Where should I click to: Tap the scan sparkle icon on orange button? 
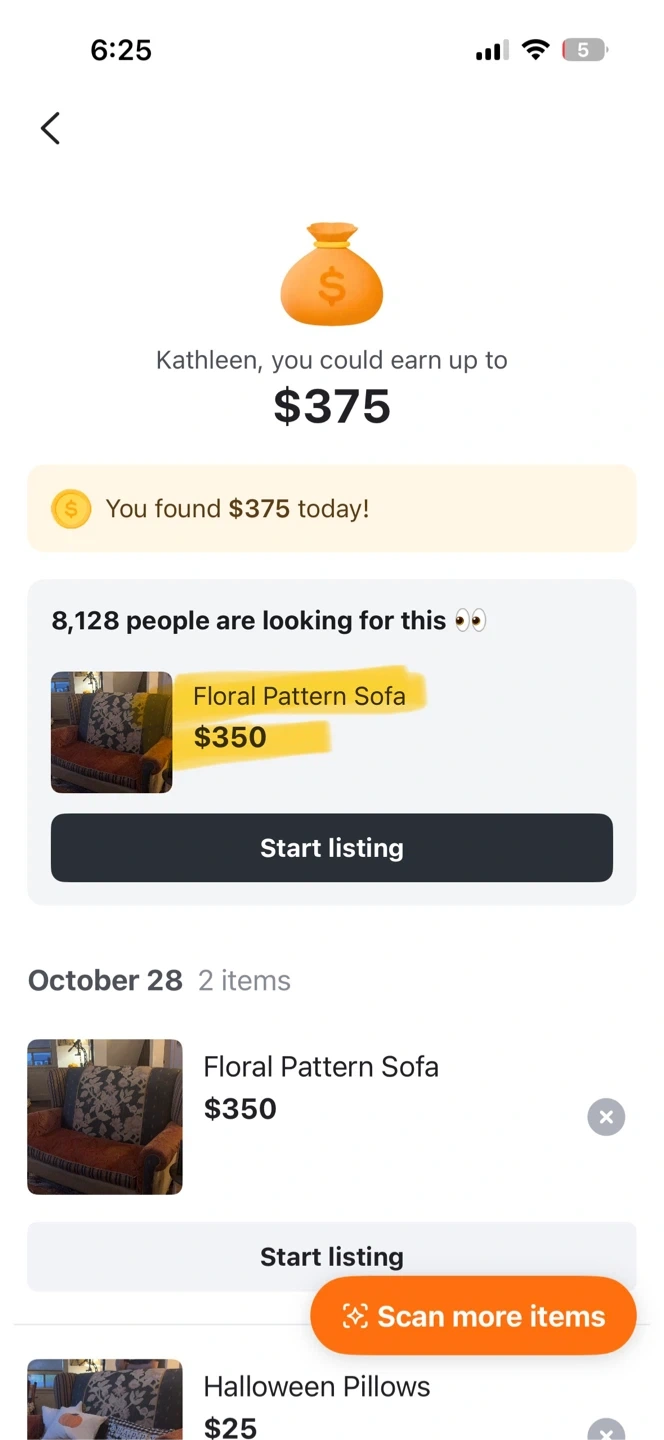(355, 1316)
